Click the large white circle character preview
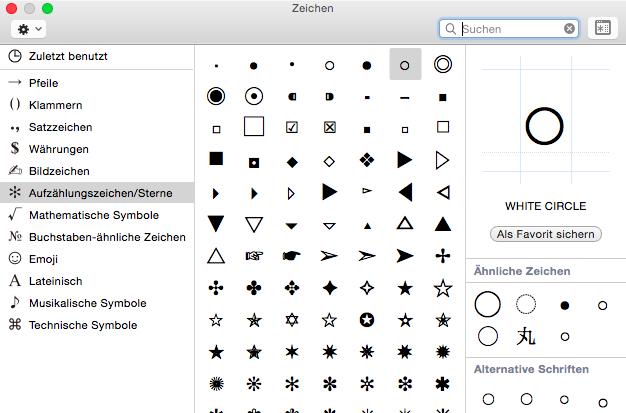The width and height of the screenshot is (626, 413). (x=545, y=126)
